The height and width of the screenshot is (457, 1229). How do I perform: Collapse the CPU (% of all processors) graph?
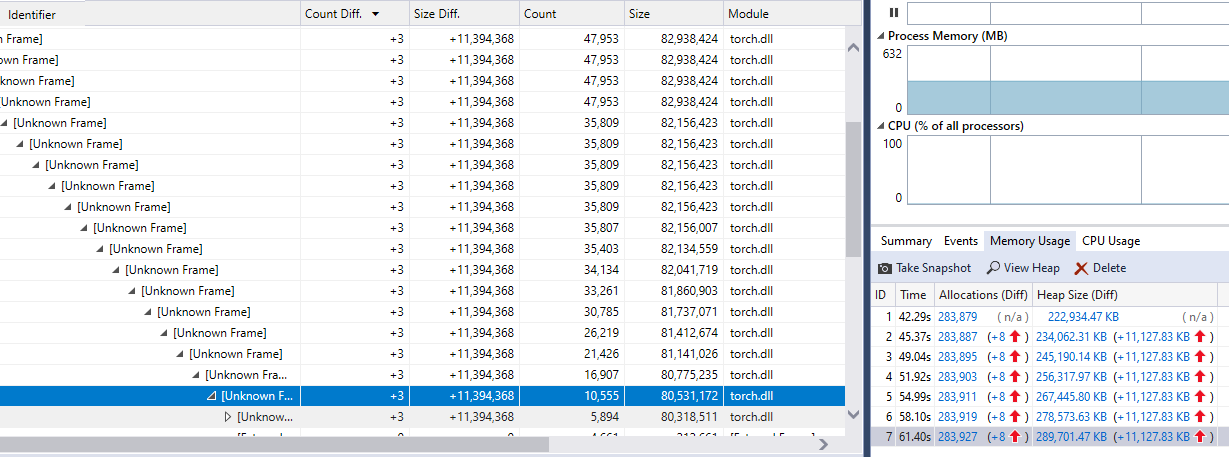[880, 126]
